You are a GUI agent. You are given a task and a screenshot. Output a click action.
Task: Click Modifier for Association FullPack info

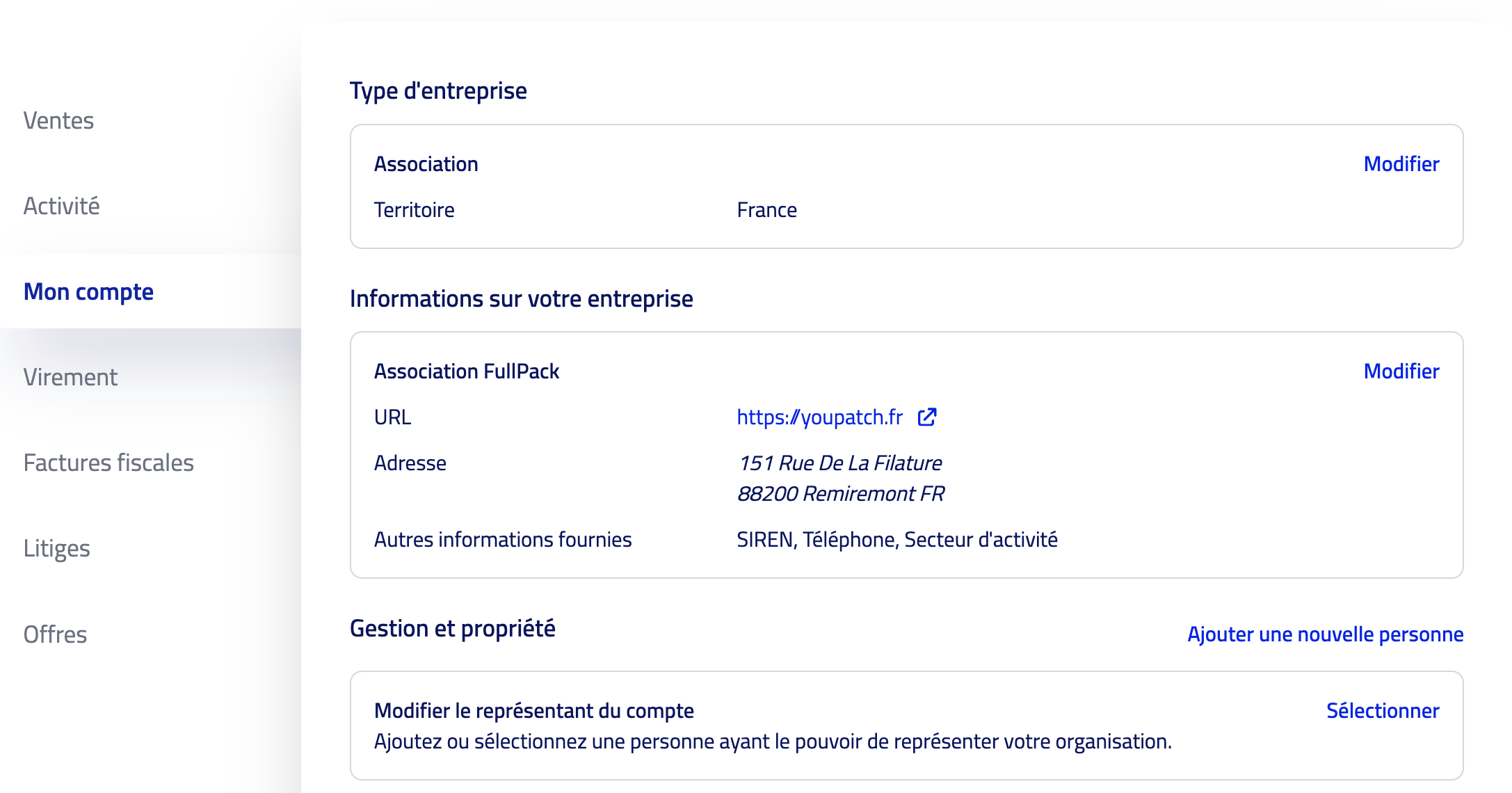coord(1401,371)
